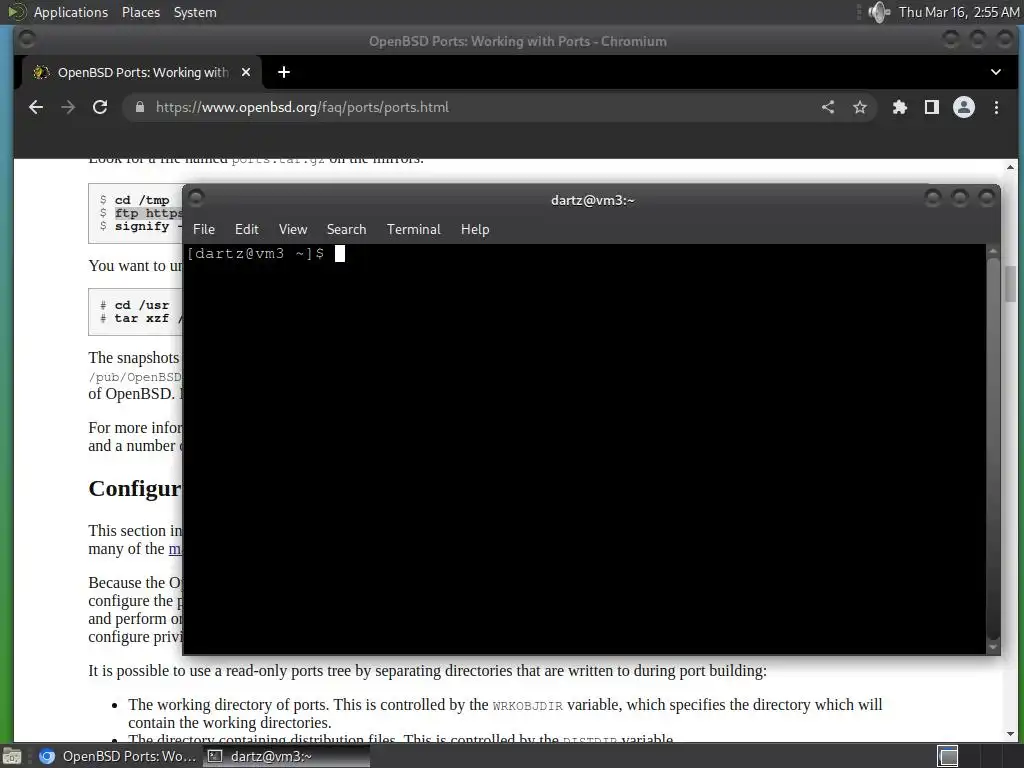Toggle Chromium side panel icon
The width and height of the screenshot is (1024, 768).
(932, 107)
